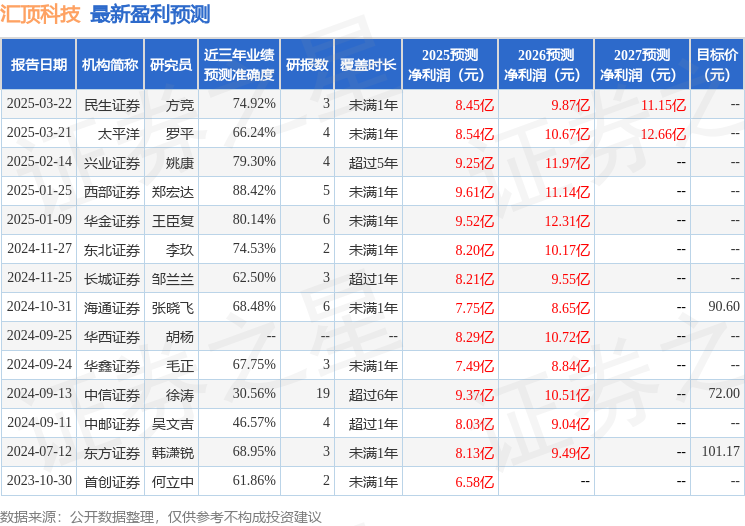Select the 12.66亿 forecast value
The image size is (745, 526).
663,134
